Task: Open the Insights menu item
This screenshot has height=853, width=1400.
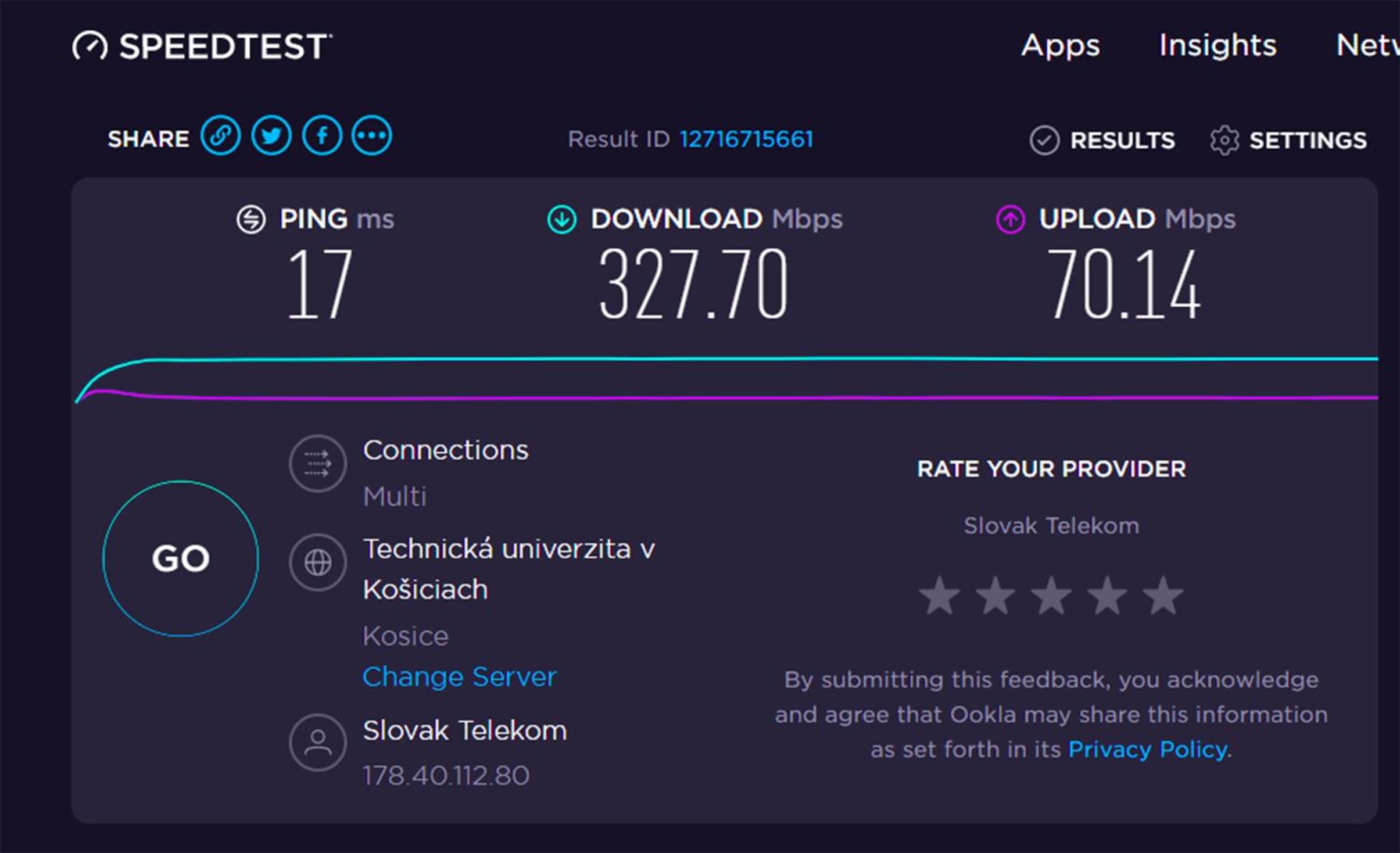Action: (1218, 45)
